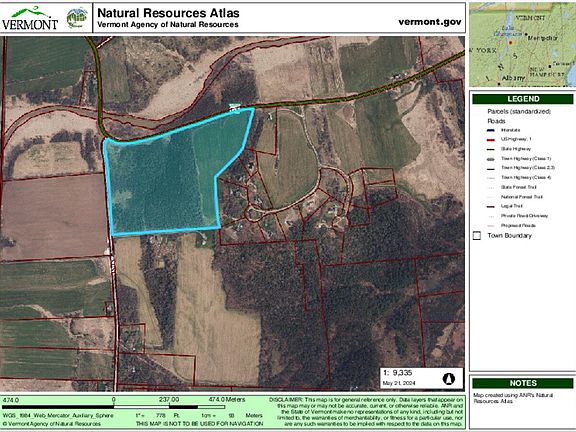576x432 pixels.
Task: Click the regional overview inset map
Action: [523, 44]
